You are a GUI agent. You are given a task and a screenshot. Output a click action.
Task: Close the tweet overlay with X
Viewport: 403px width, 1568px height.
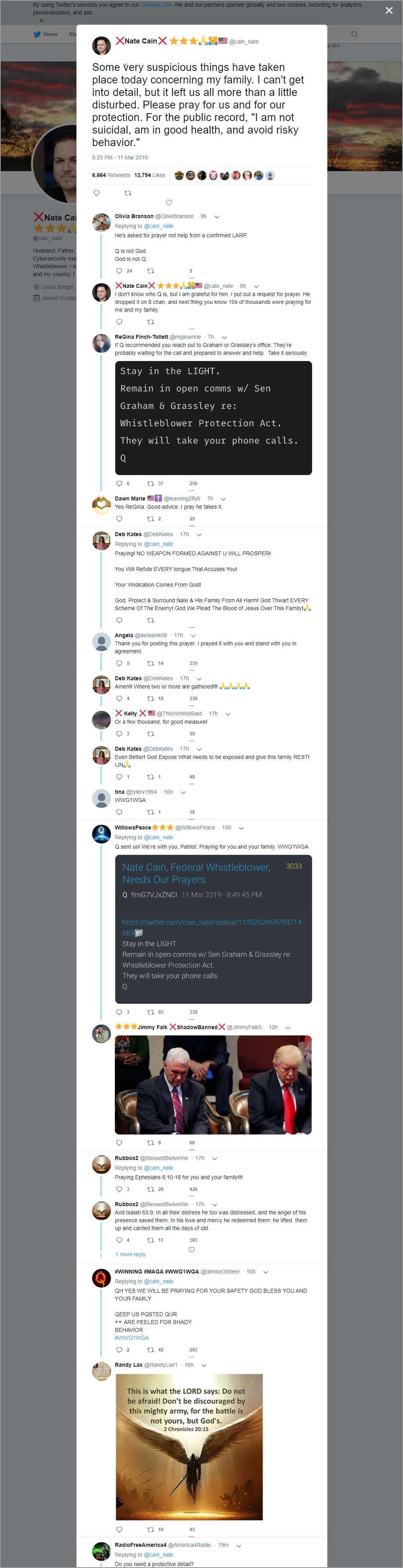389,10
